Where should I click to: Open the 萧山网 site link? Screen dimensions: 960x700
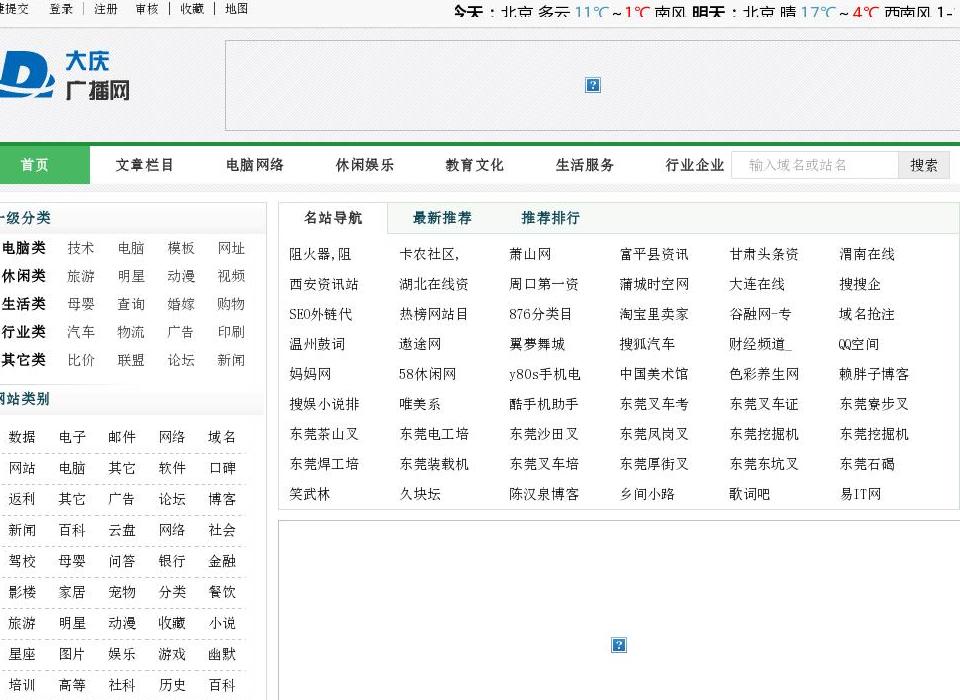point(530,254)
